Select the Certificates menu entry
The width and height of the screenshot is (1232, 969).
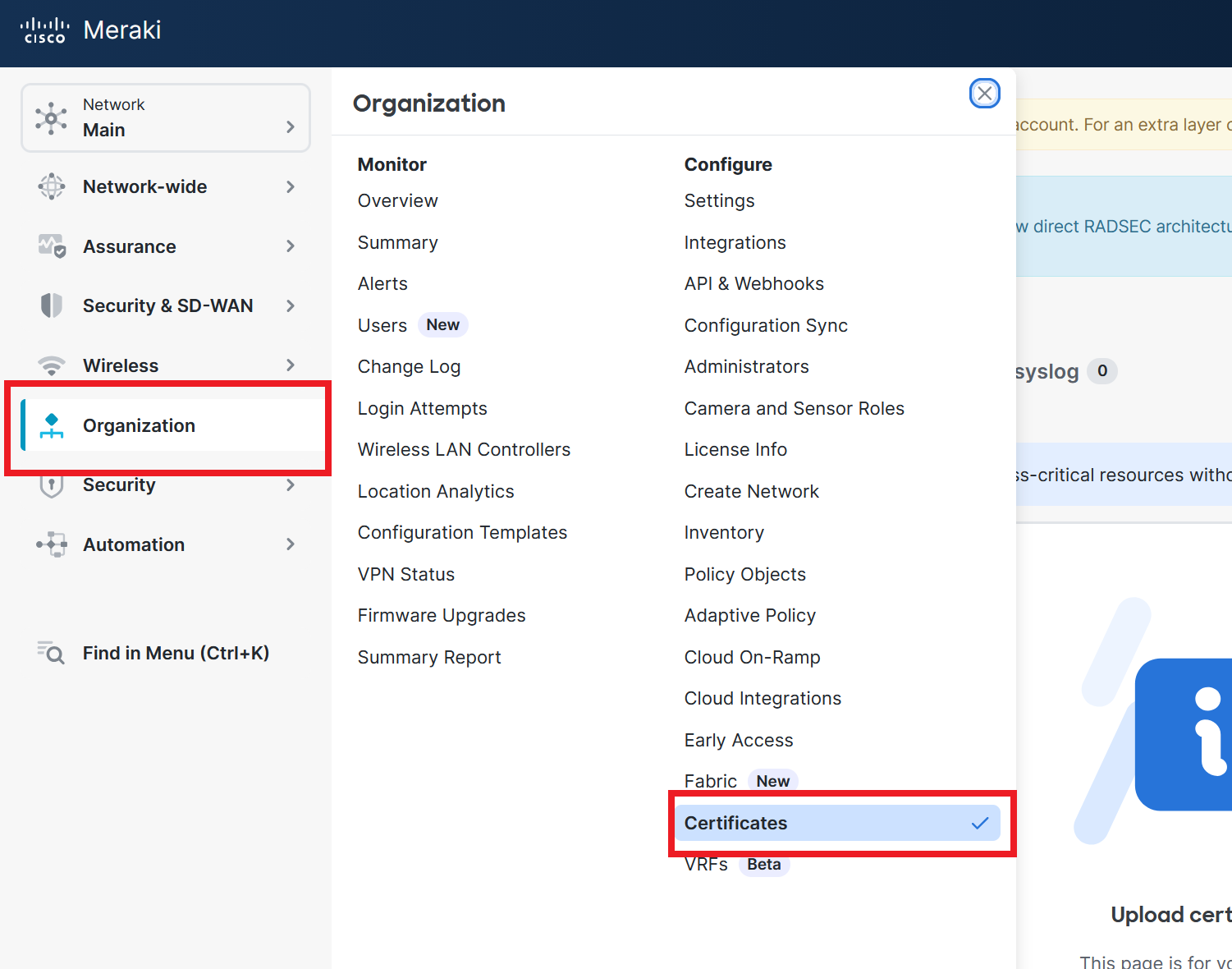click(837, 823)
